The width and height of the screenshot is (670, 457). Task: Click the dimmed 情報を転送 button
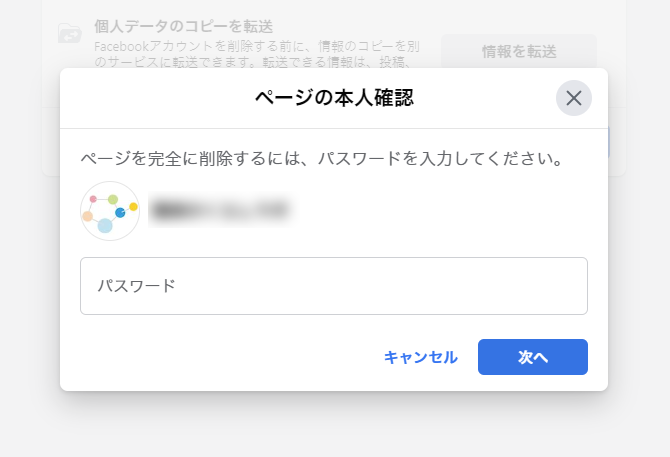point(519,52)
